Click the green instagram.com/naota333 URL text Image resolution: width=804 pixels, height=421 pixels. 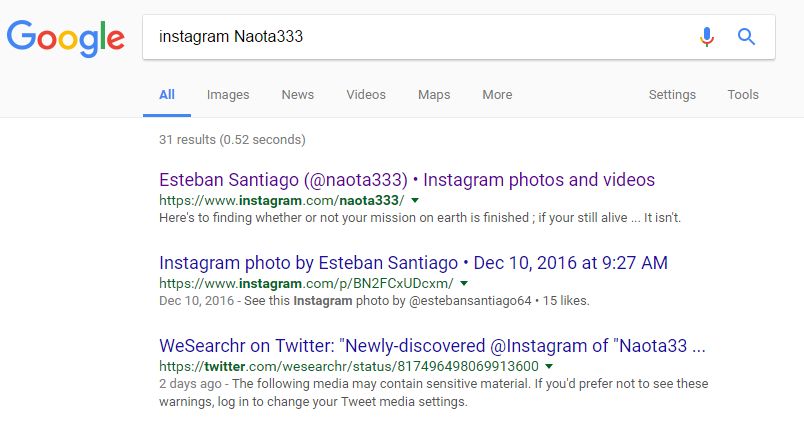tap(282, 200)
